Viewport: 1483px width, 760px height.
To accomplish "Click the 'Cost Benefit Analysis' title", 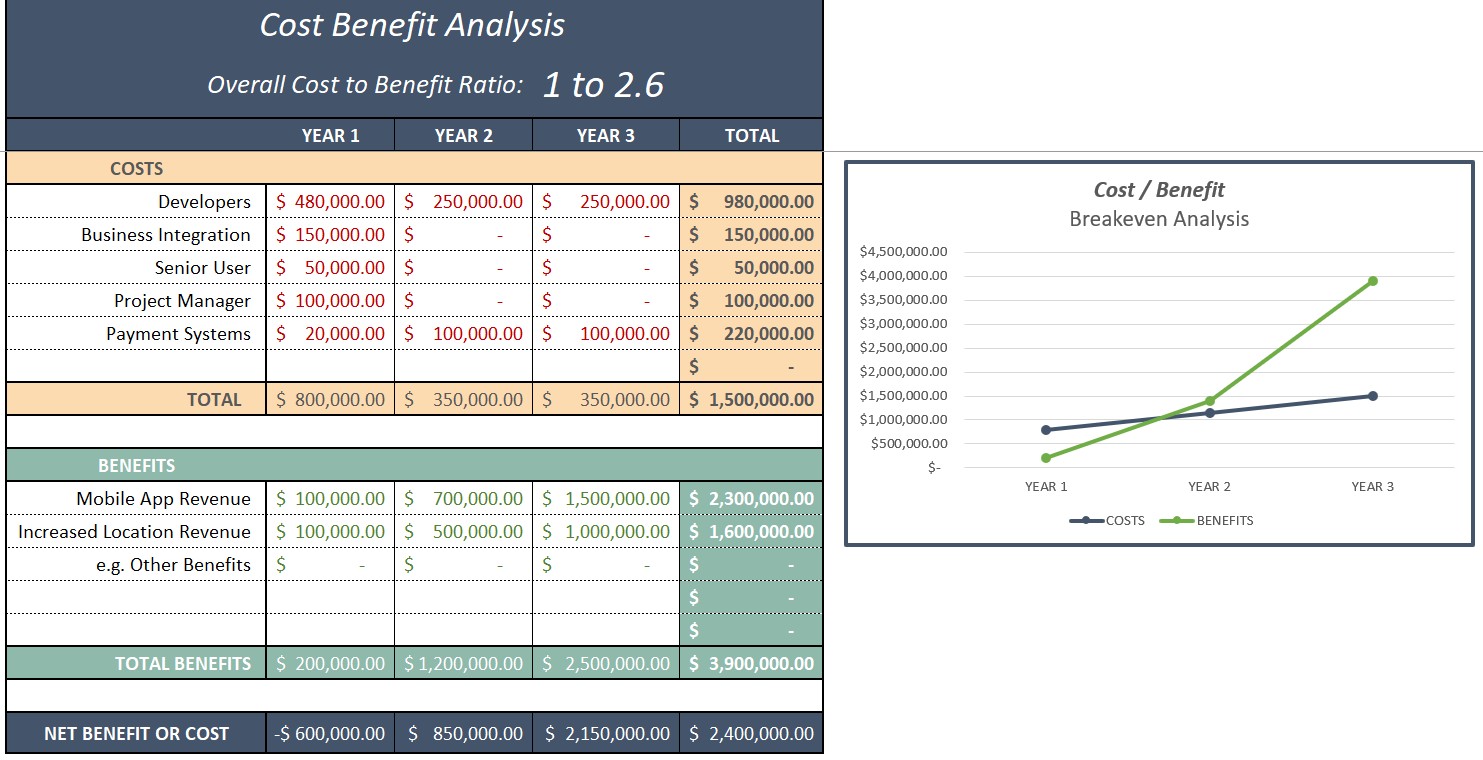I will click(x=412, y=26).
